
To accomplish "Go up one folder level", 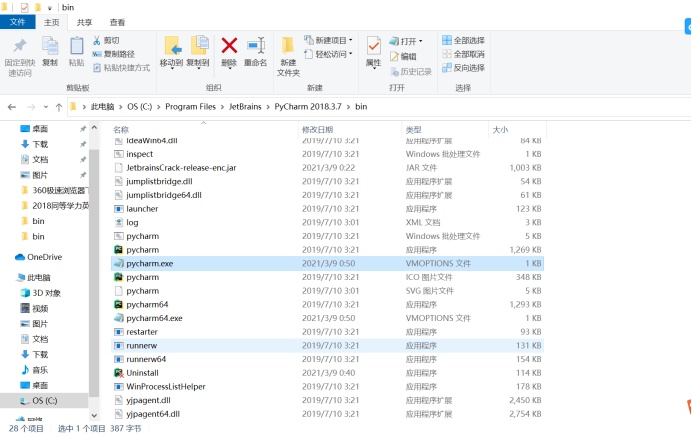I will tap(59, 107).
